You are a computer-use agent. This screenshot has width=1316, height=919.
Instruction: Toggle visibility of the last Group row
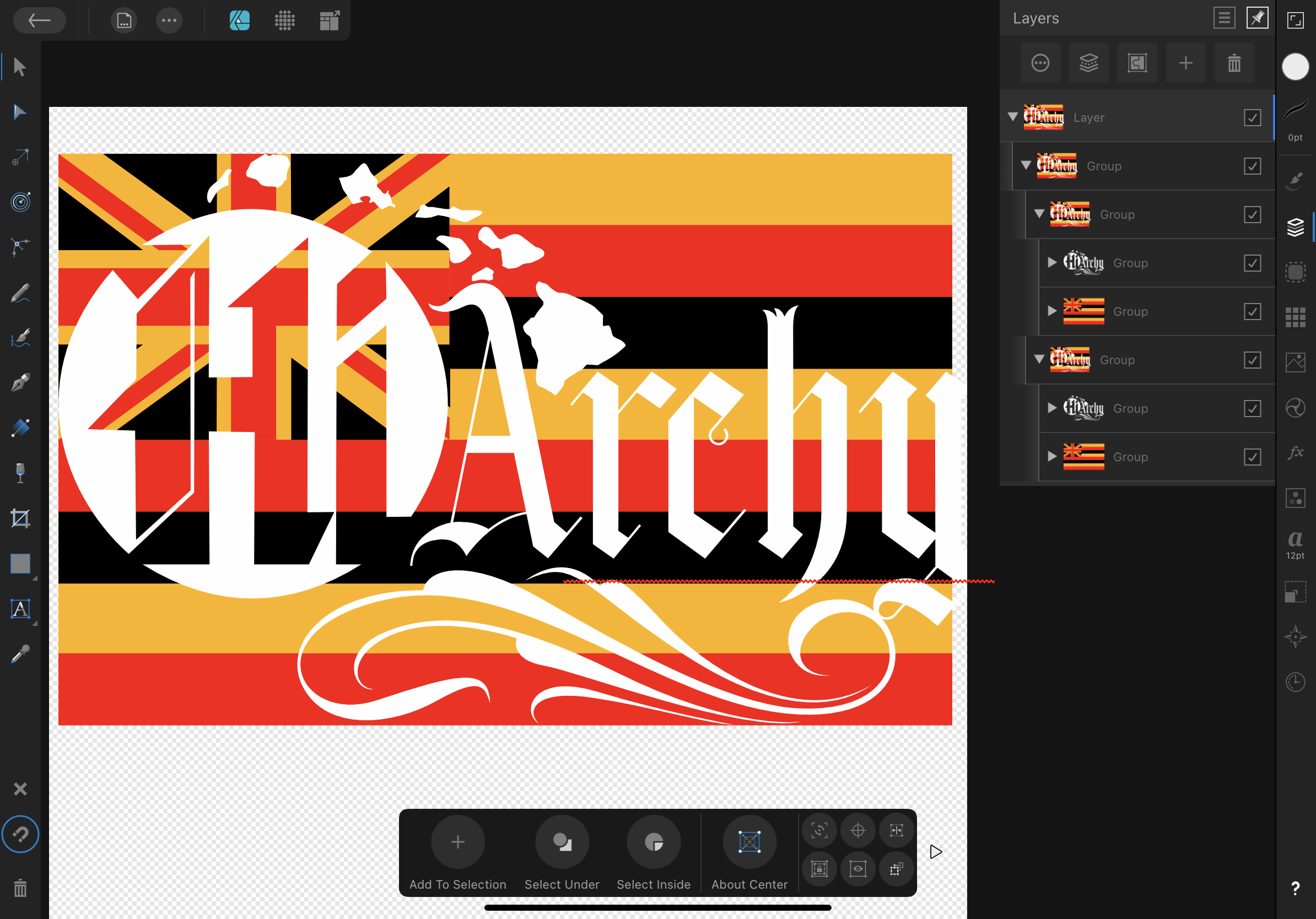[1253, 457]
